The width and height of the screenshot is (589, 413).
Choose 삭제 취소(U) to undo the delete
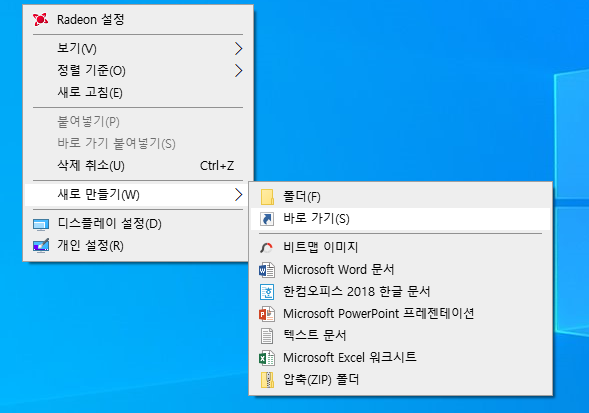click(x=138, y=165)
